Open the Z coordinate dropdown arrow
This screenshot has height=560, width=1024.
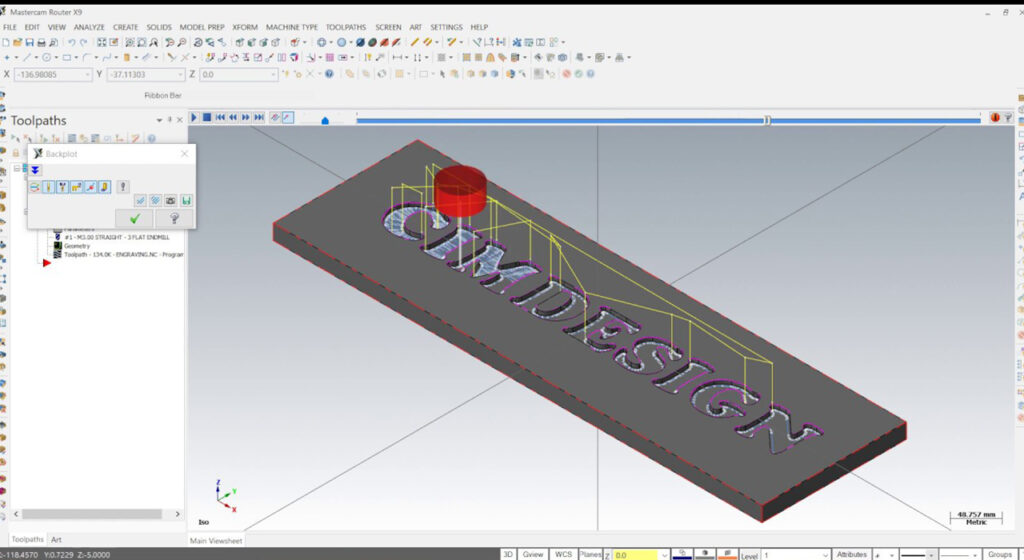pos(274,75)
